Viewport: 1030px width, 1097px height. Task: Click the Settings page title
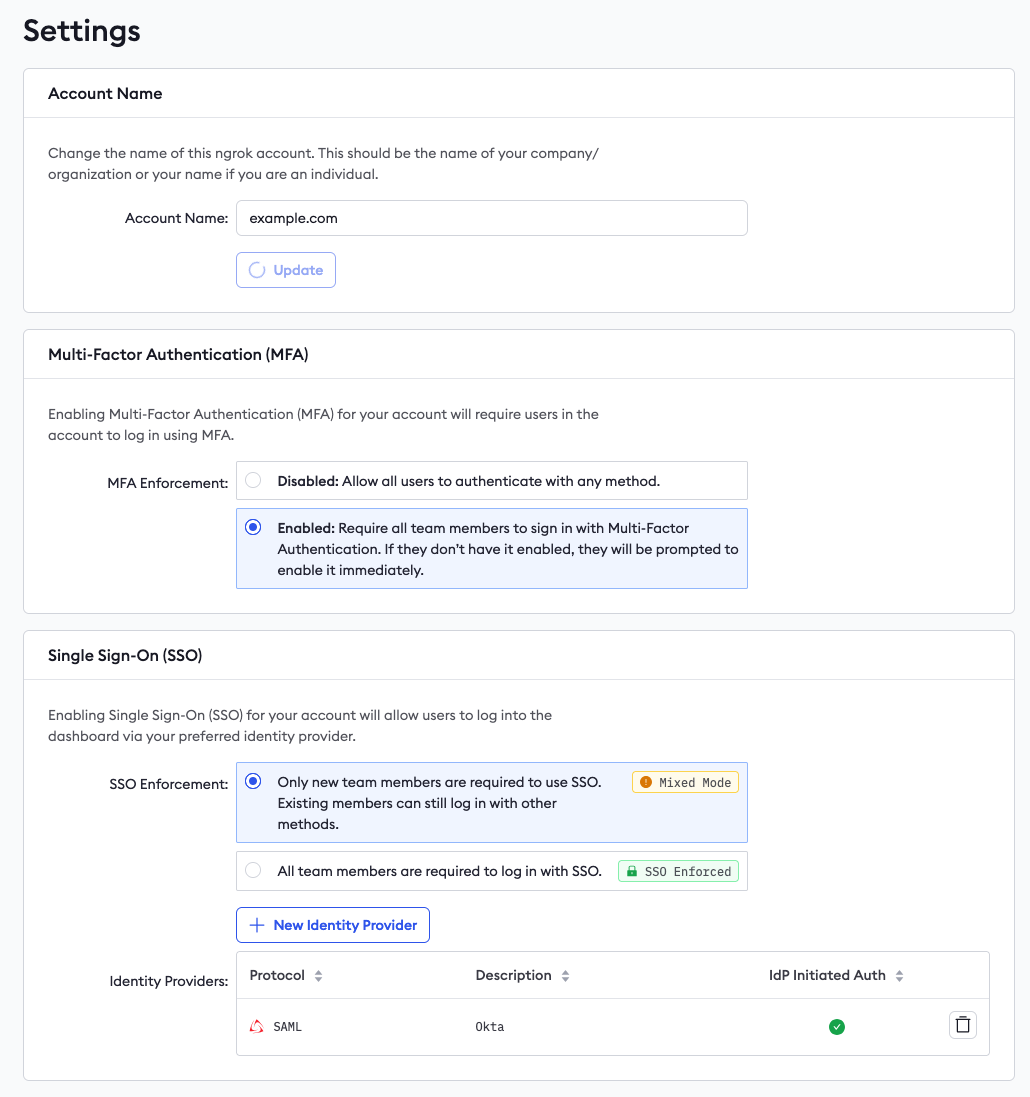pyautogui.click(x=82, y=31)
